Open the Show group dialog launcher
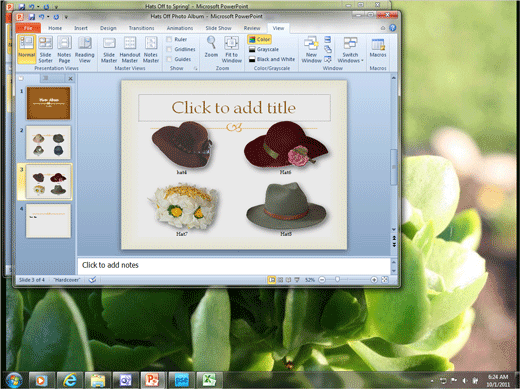 (195, 68)
